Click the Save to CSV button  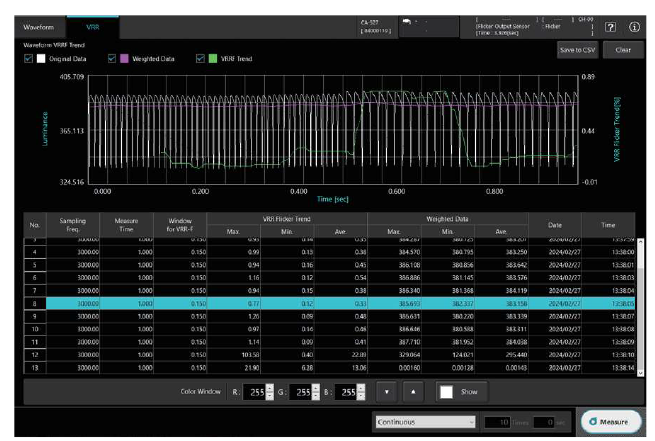pyautogui.click(x=577, y=50)
